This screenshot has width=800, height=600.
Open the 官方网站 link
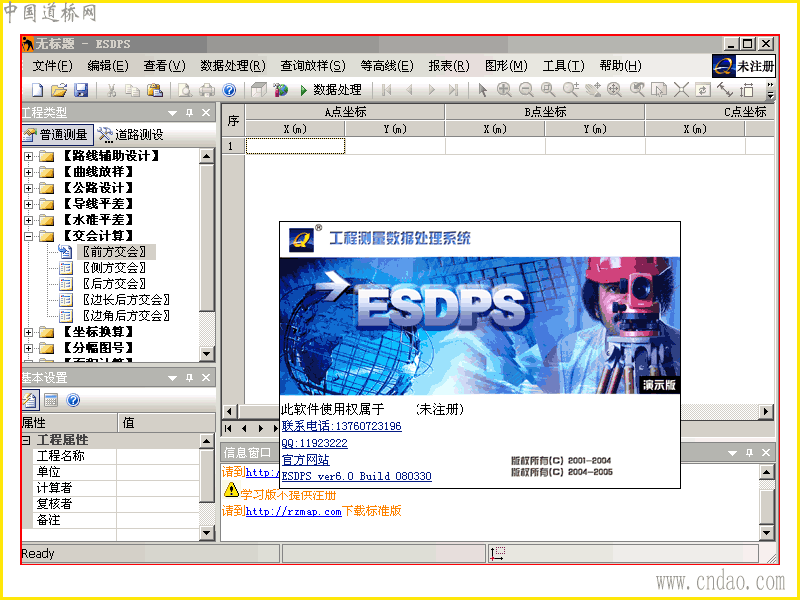point(306,460)
